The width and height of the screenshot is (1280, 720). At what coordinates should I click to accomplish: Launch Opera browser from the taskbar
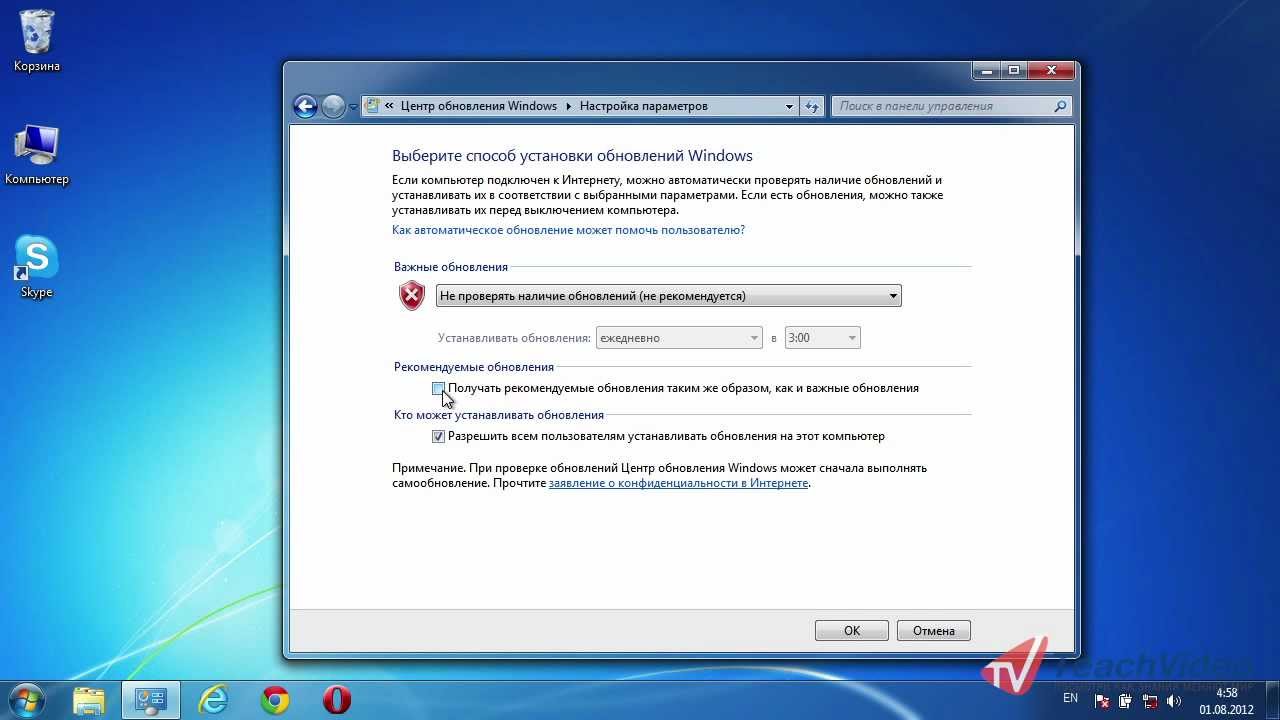[337, 700]
